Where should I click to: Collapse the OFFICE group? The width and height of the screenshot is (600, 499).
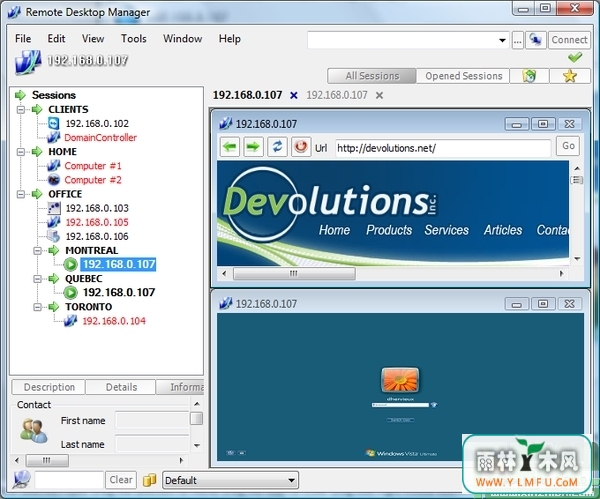[21, 194]
